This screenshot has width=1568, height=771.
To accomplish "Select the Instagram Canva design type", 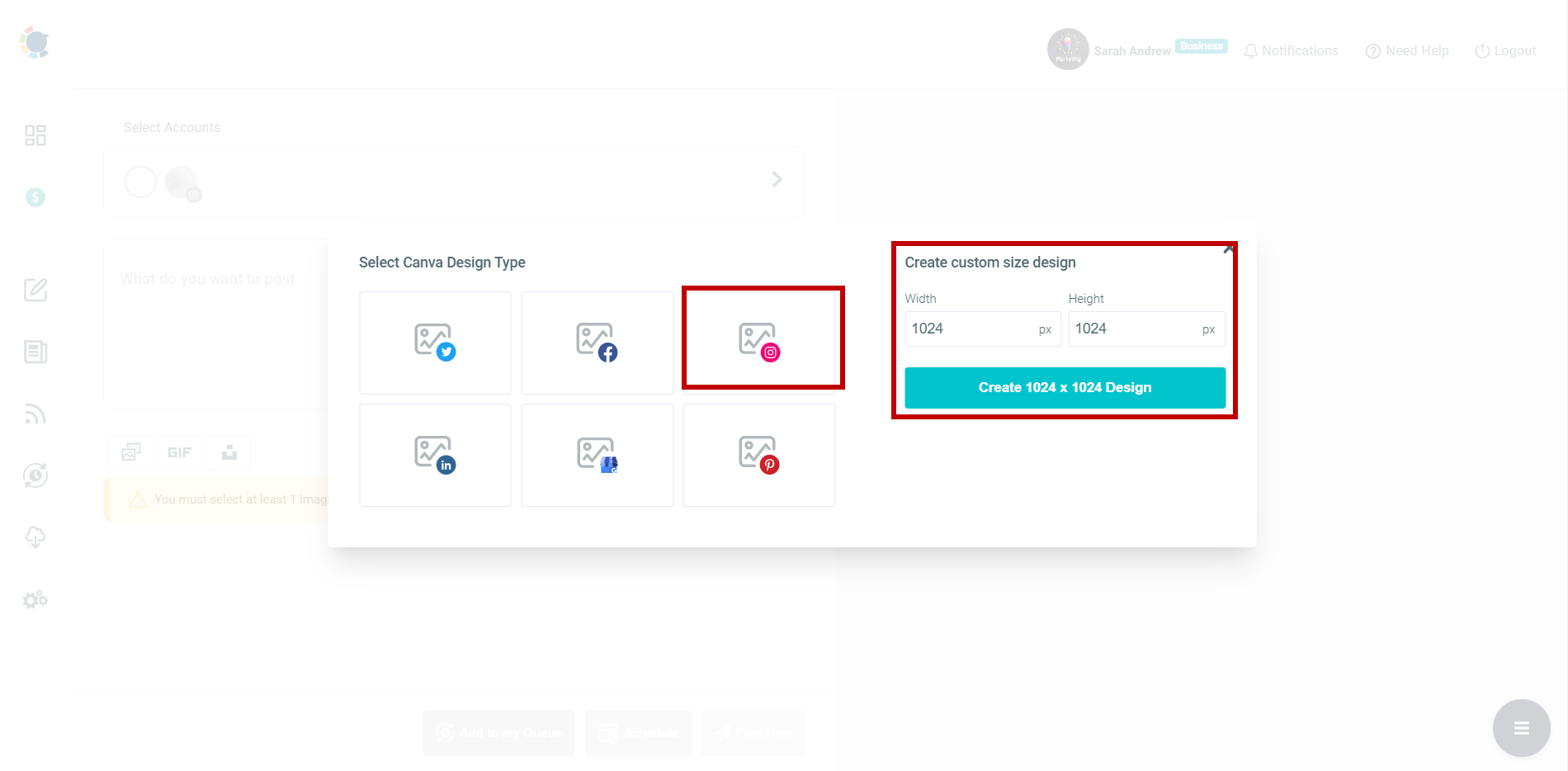I will click(x=762, y=338).
